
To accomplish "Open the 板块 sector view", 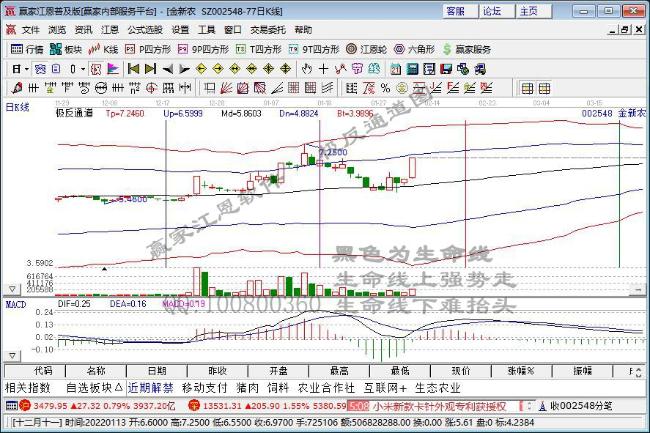I will (65, 50).
